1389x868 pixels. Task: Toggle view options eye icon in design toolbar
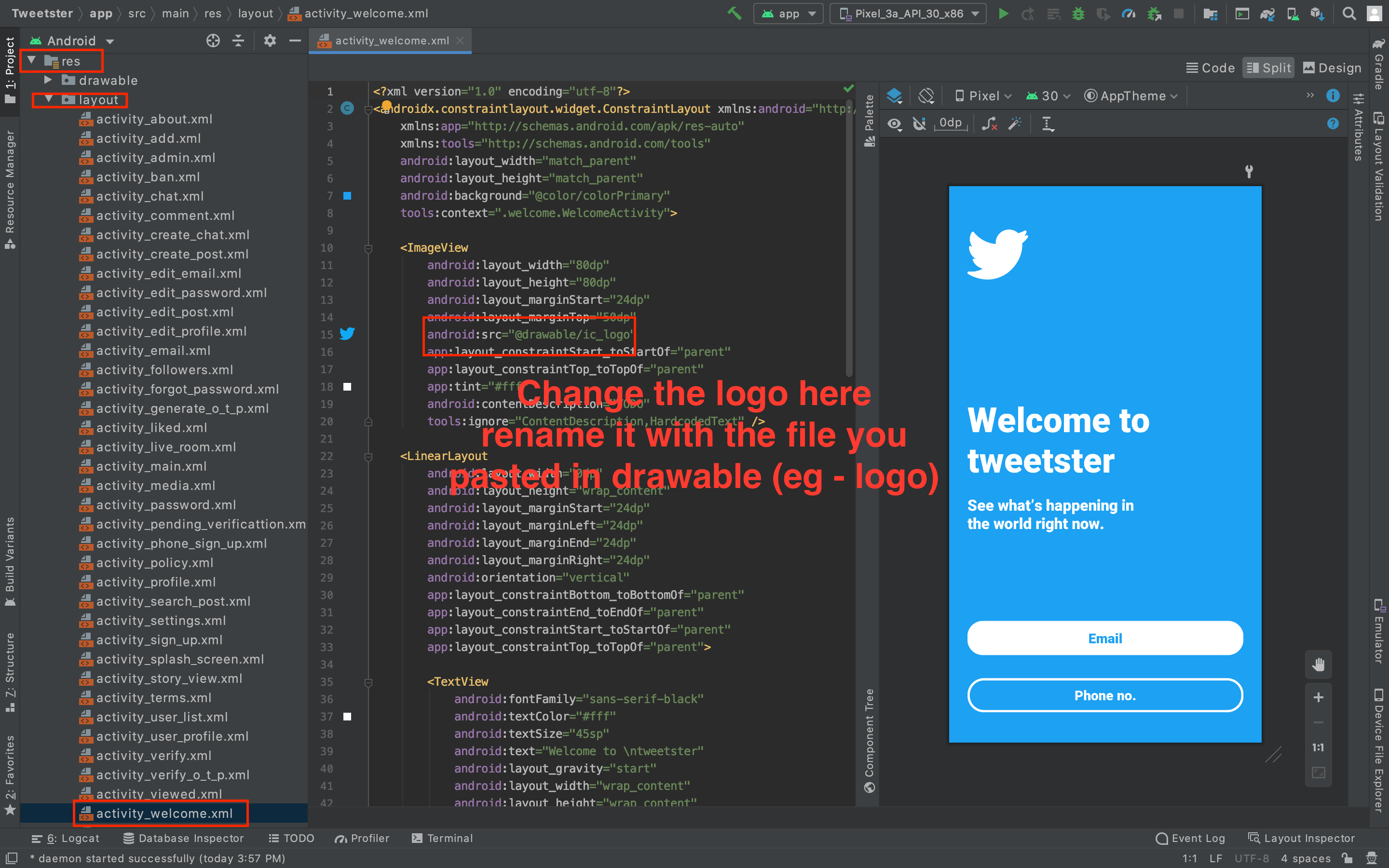coord(894,123)
